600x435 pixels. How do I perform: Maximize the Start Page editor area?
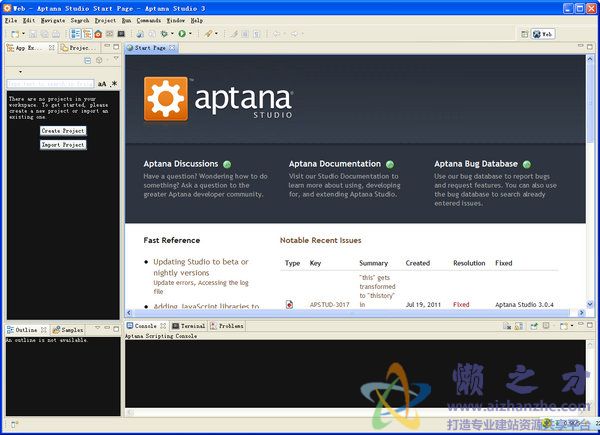(x=590, y=47)
